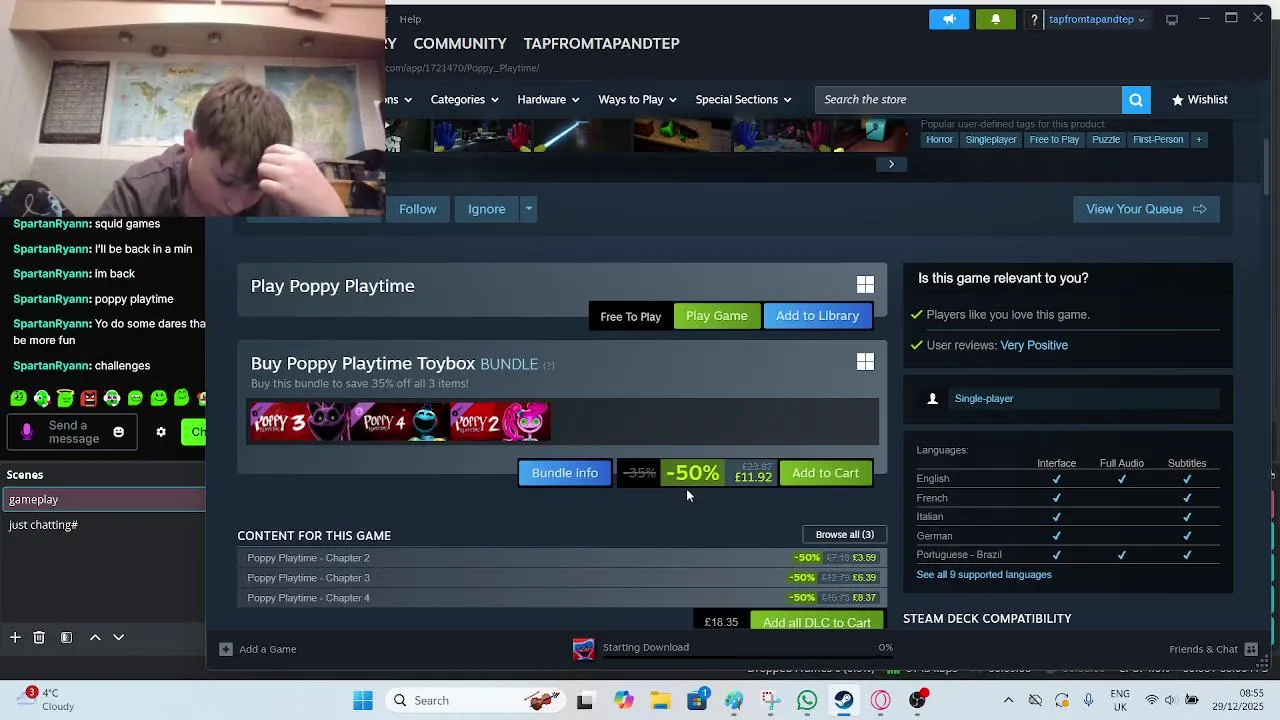The image size is (1280, 720).
Task: Click the Free to Play tag
Action: 1054,140
